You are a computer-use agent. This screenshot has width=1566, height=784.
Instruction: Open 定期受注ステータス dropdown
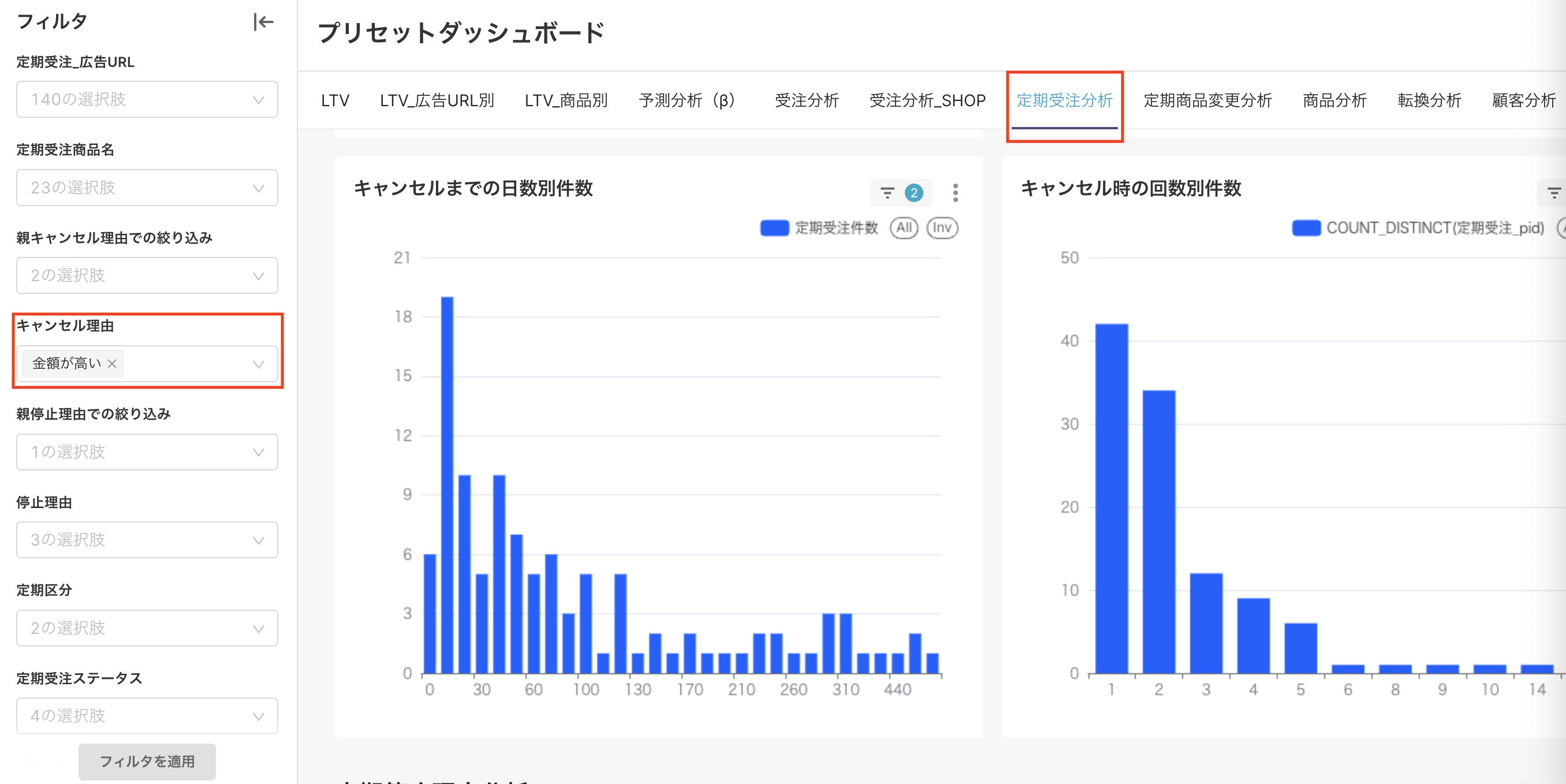pos(147,716)
